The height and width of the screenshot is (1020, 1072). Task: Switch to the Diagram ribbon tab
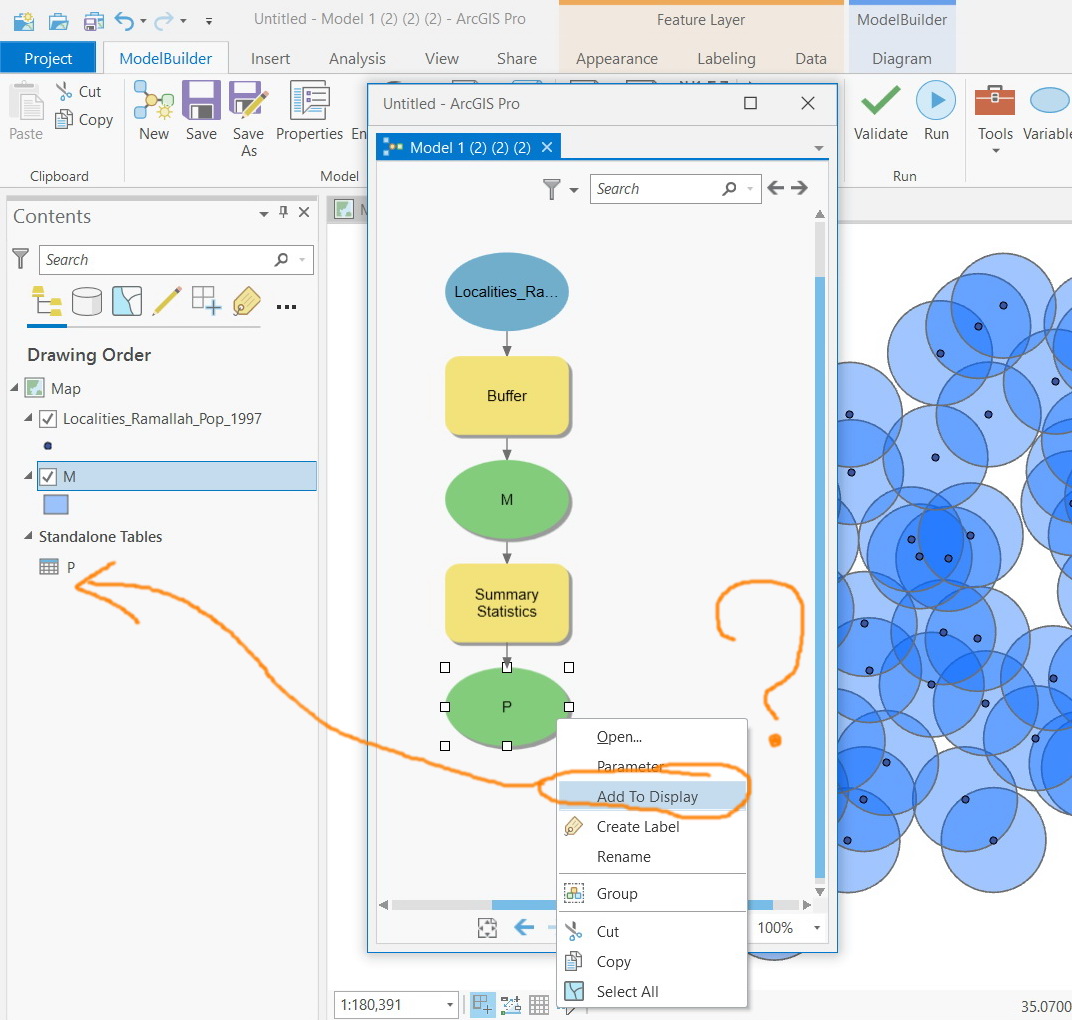point(901,58)
